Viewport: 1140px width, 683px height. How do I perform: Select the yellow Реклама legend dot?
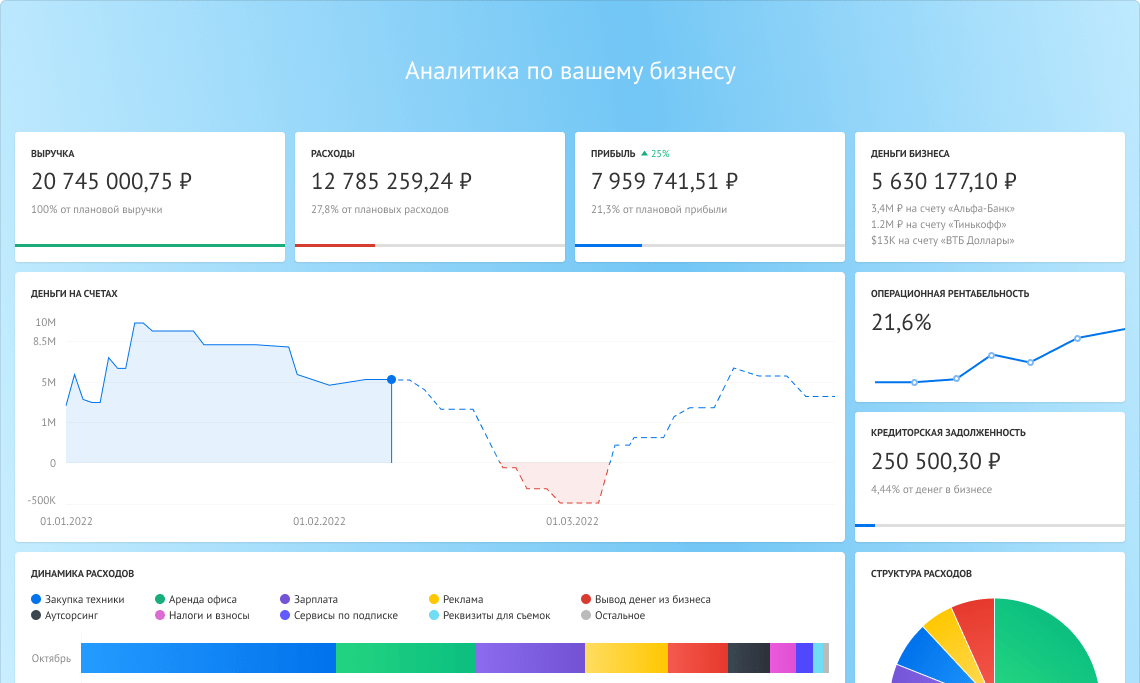[434, 599]
